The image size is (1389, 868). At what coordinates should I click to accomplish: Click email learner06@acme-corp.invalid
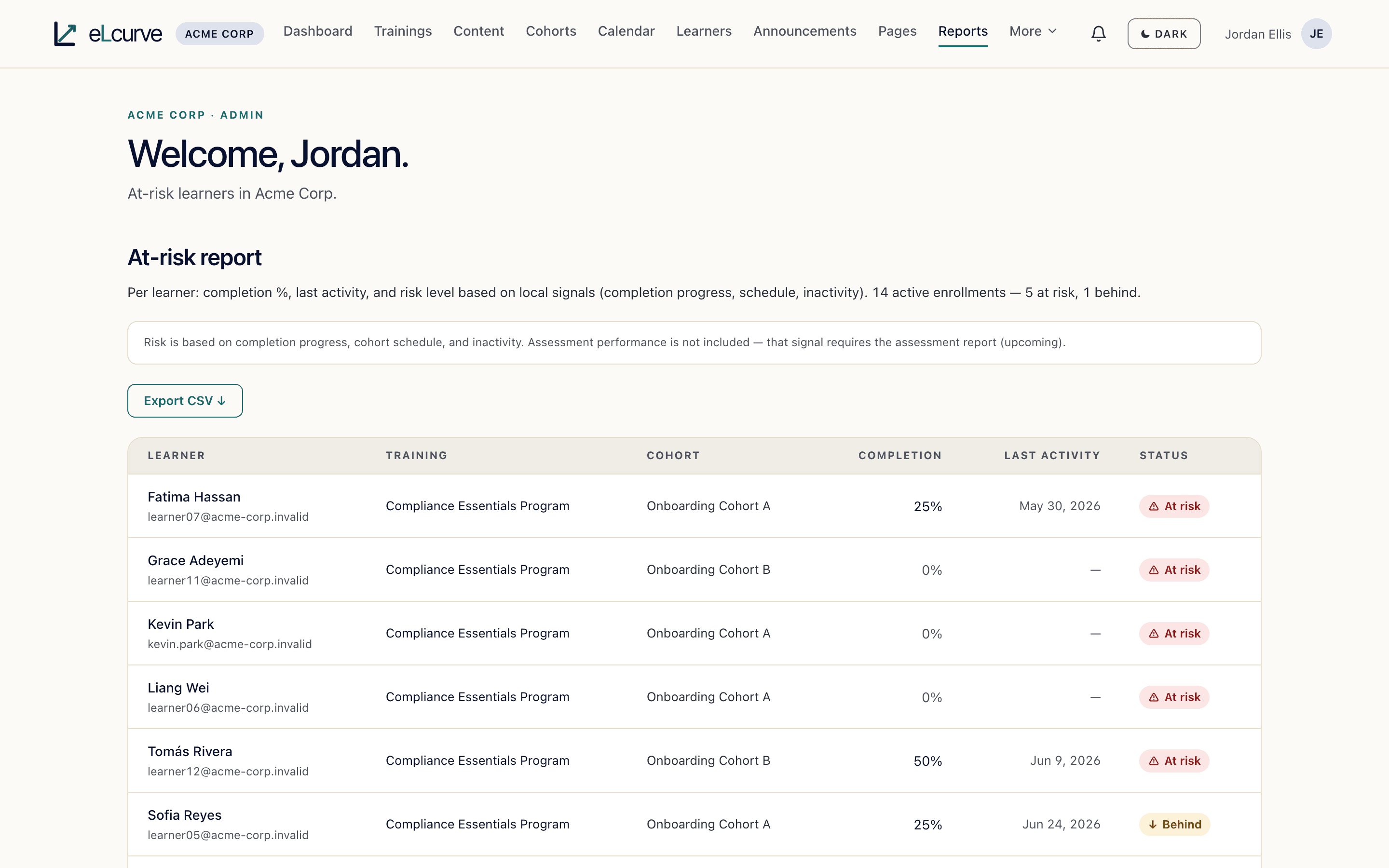pyautogui.click(x=228, y=708)
